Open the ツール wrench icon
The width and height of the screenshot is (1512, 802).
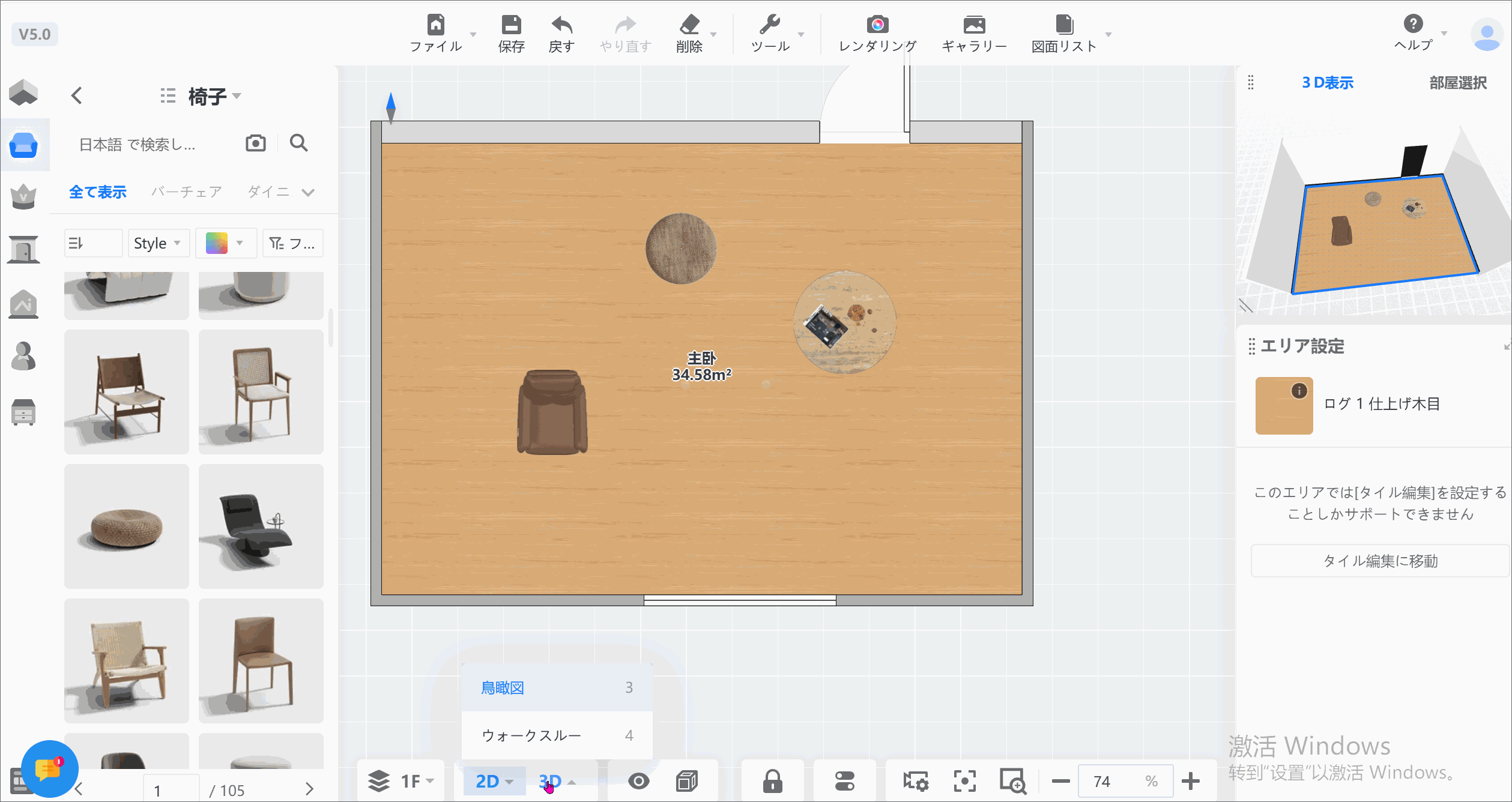770,25
